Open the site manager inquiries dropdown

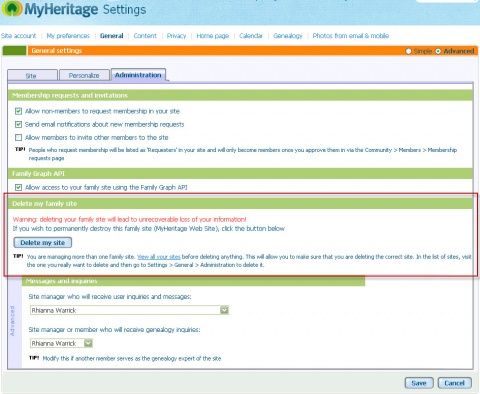coord(129,310)
